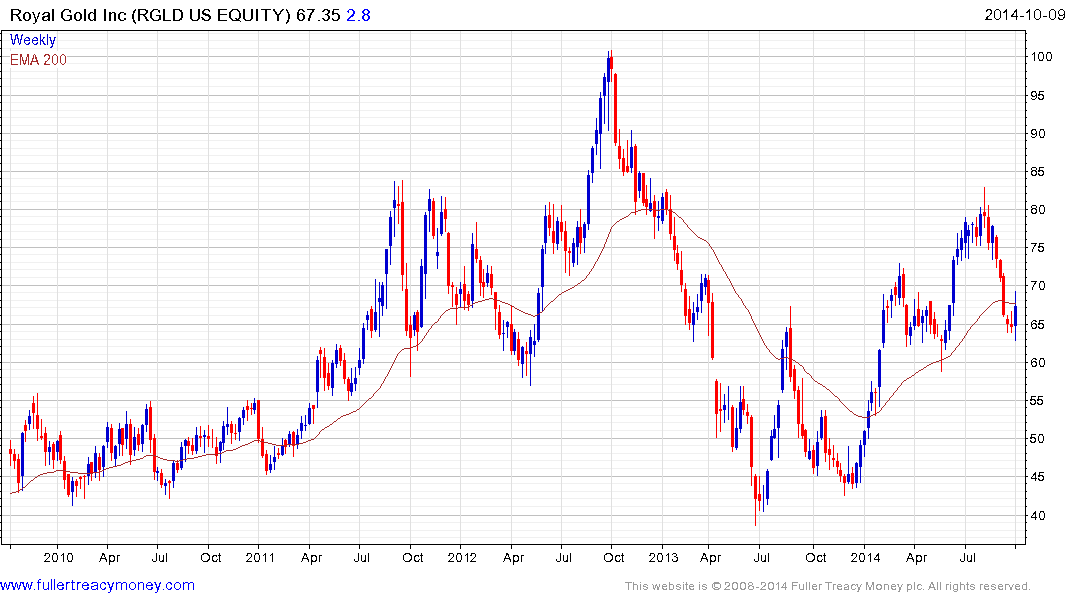Viewport: 1075px width, 600px height.
Task: Click the 80 price axis label
Action: 1039,210
